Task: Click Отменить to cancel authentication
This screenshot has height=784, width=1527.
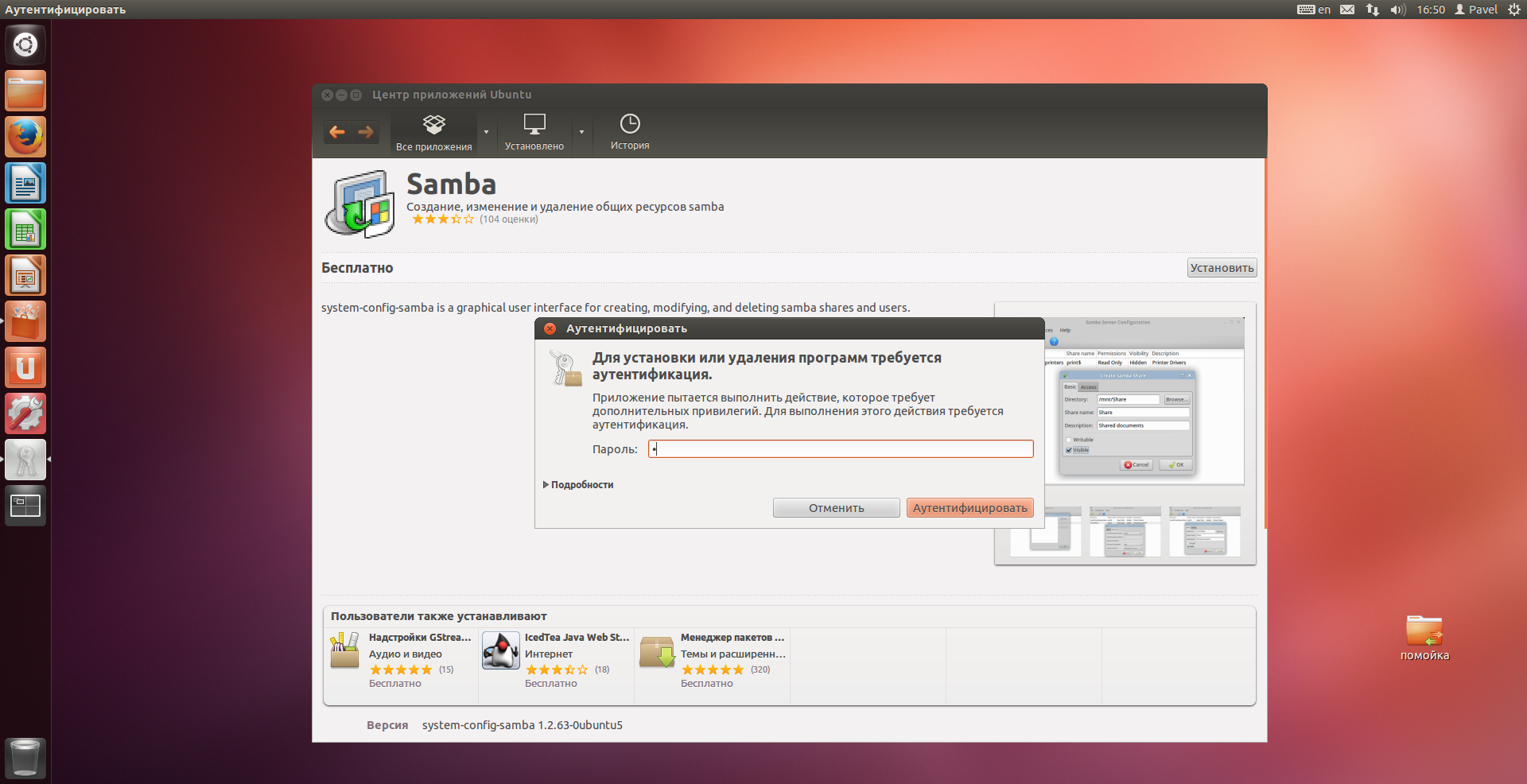Action: coord(837,508)
